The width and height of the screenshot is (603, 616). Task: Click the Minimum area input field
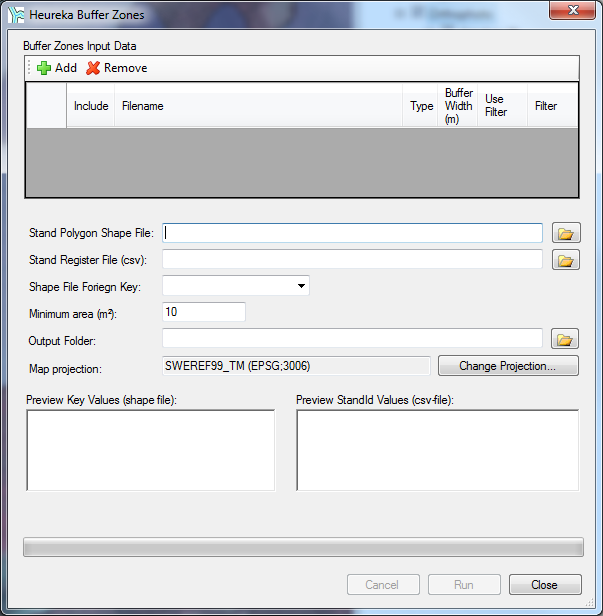[x=204, y=312]
